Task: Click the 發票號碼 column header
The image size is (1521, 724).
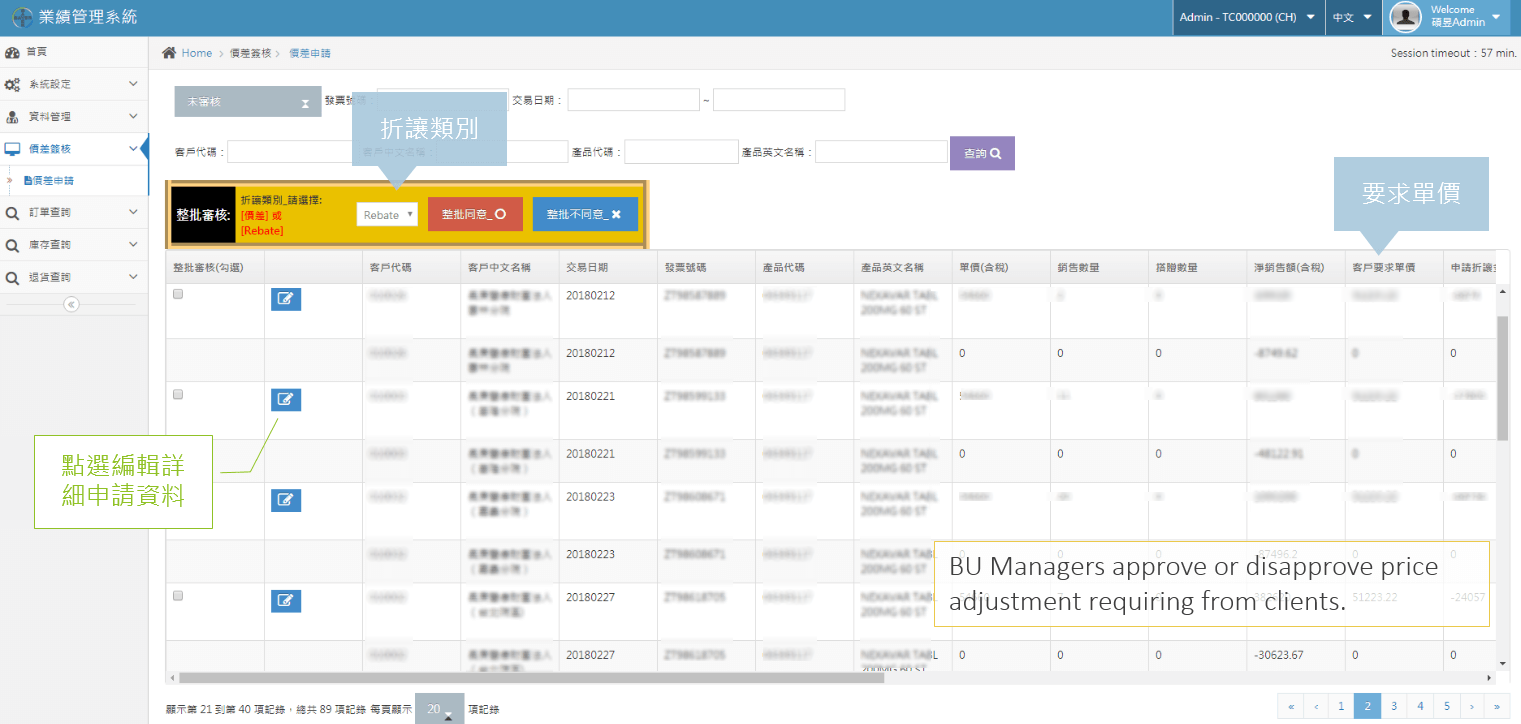Action: click(706, 268)
